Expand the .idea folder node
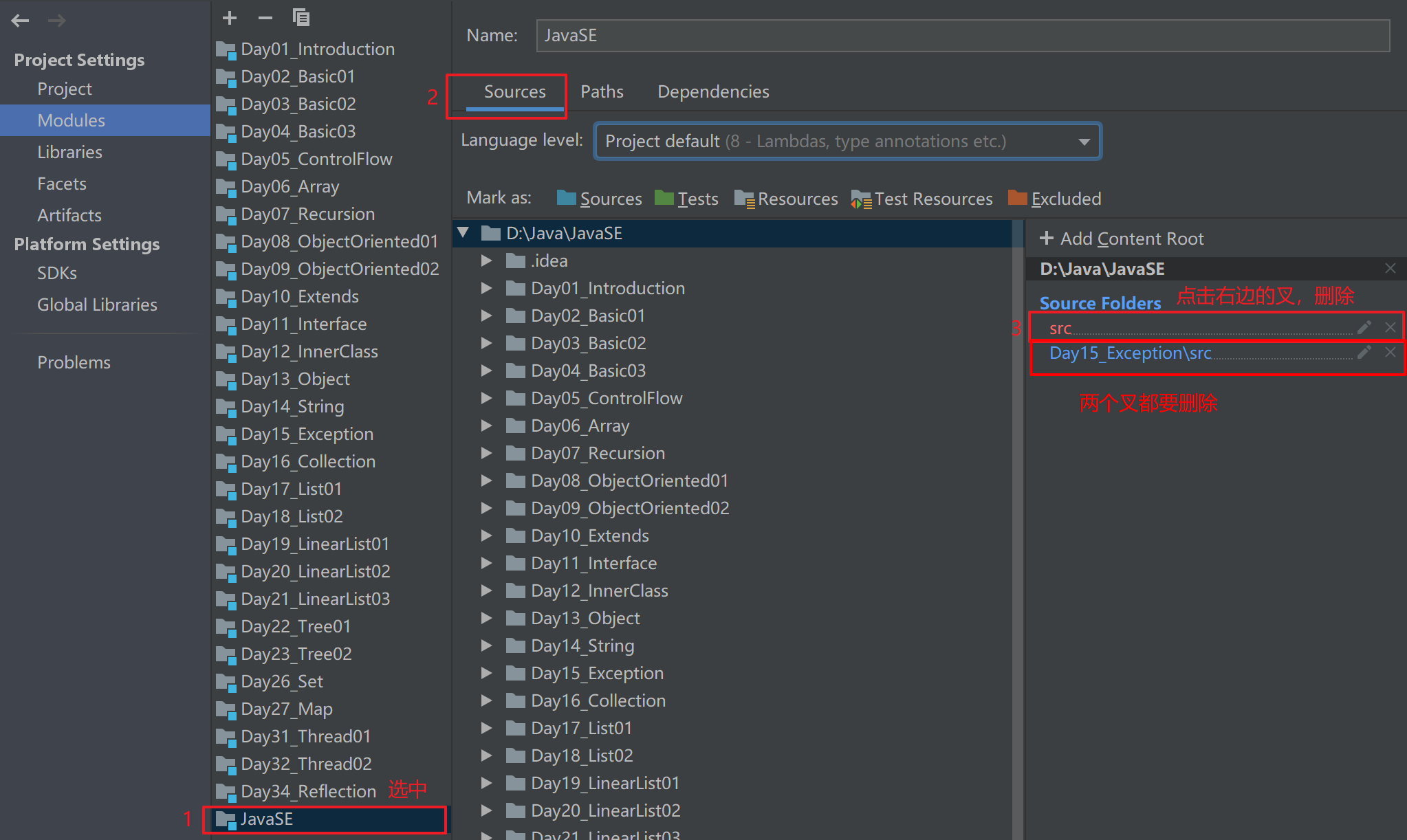This screenshot has width=1407, height=840. click(x=486, y=261)
